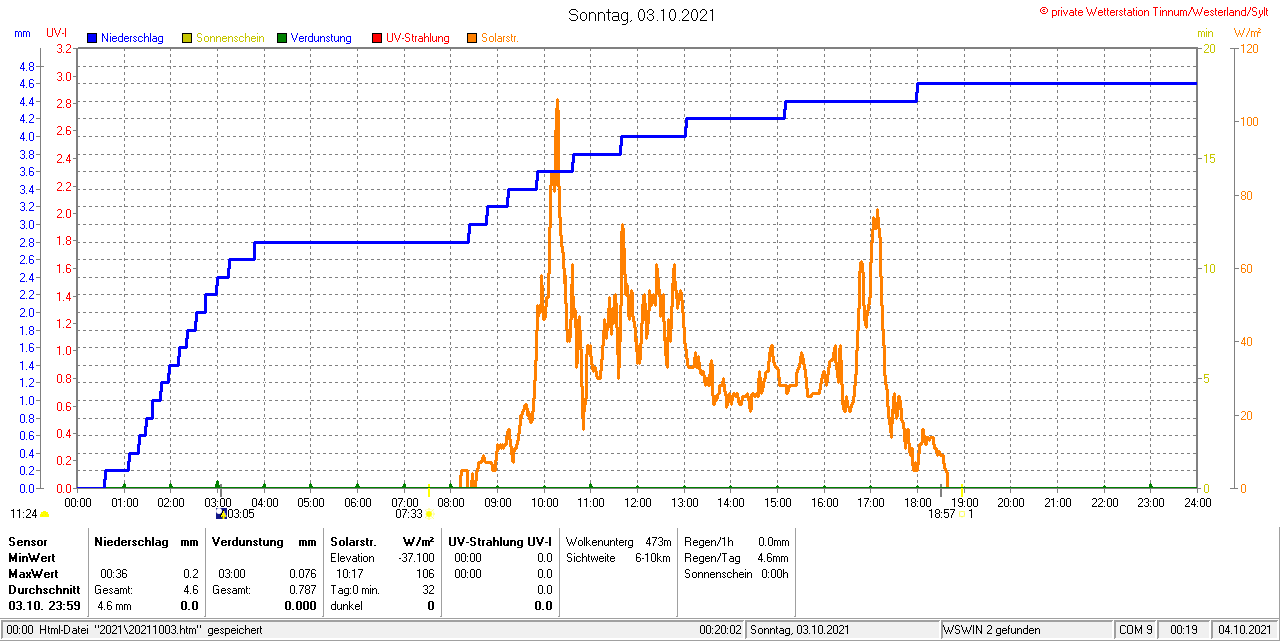This screenshot has height=641, width=1280.
Task: Click the red UV-I axis unit label
Action: (57, 33)
